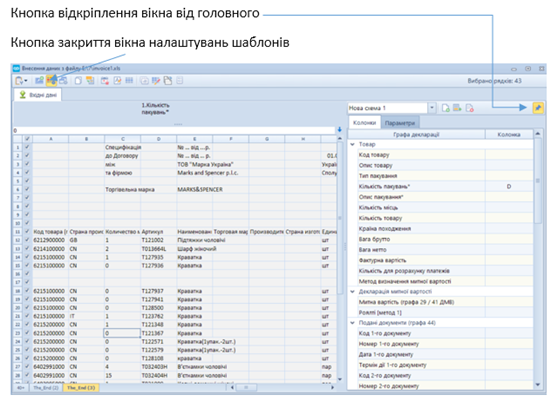Click the last grayed-out toolbar icon
This screenshot has width=558, height=401.
(180, 81)
